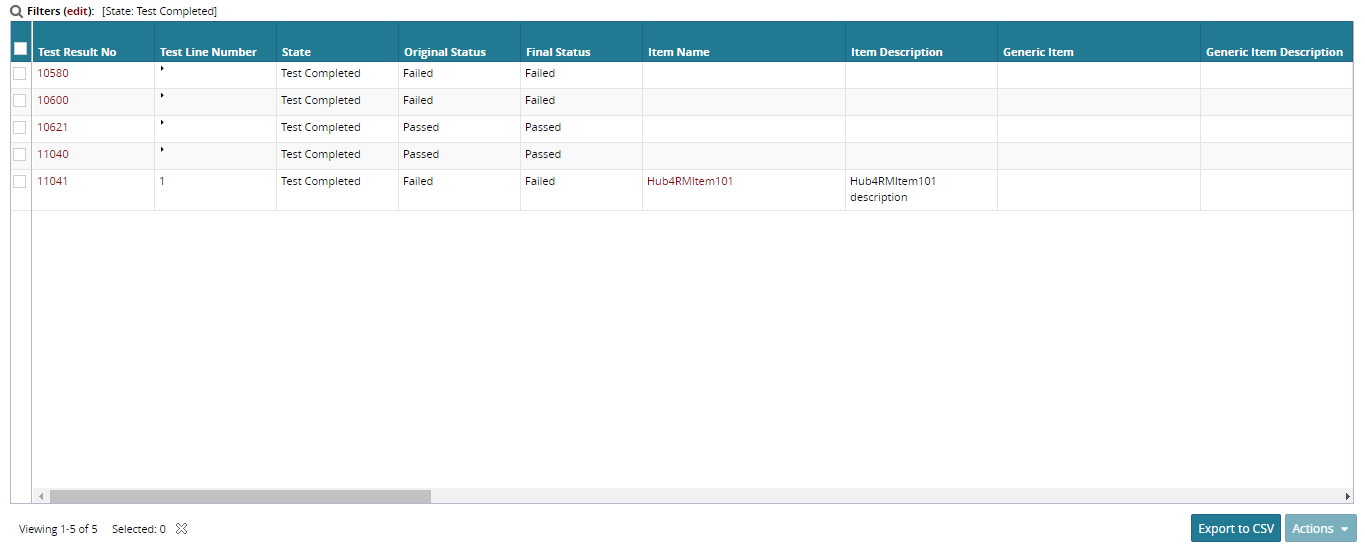The width and height of the screenshot is (1365, 544).
Task: Select State cell of row 11041
Action: pyautogui.click(x=337, y=190)
